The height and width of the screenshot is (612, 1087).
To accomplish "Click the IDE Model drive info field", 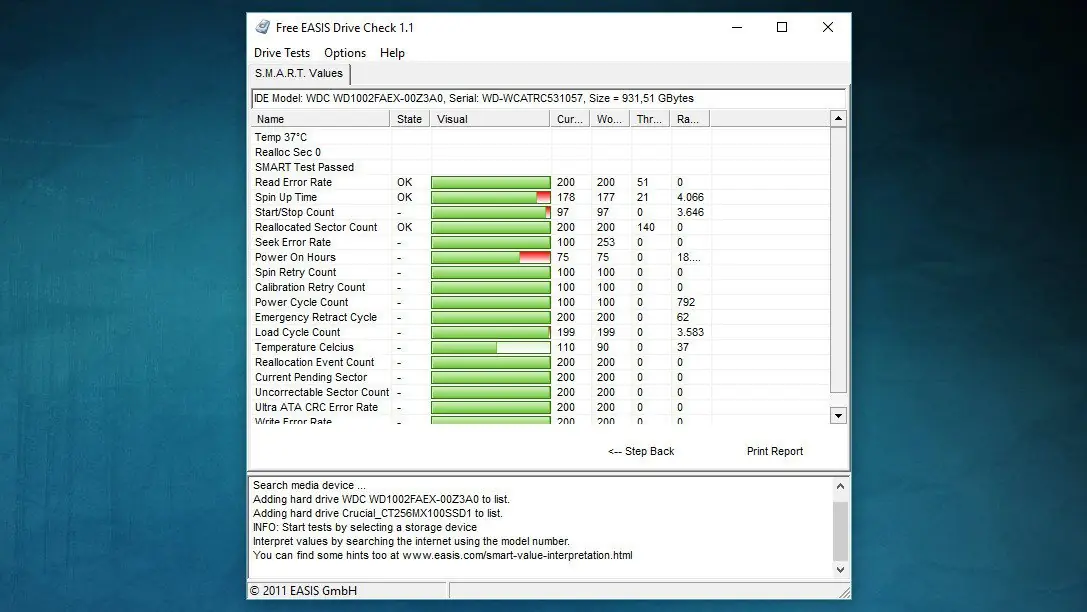I will point(548,98).
